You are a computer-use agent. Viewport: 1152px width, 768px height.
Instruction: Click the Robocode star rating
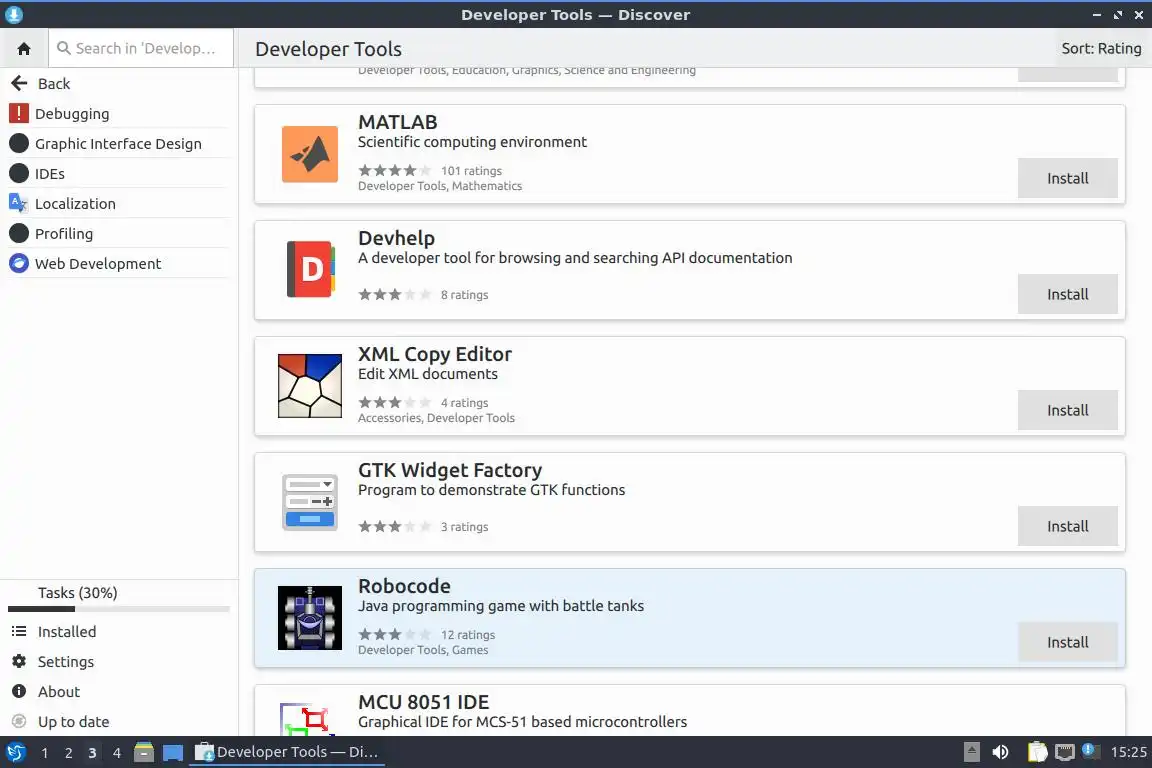[395, 634]
